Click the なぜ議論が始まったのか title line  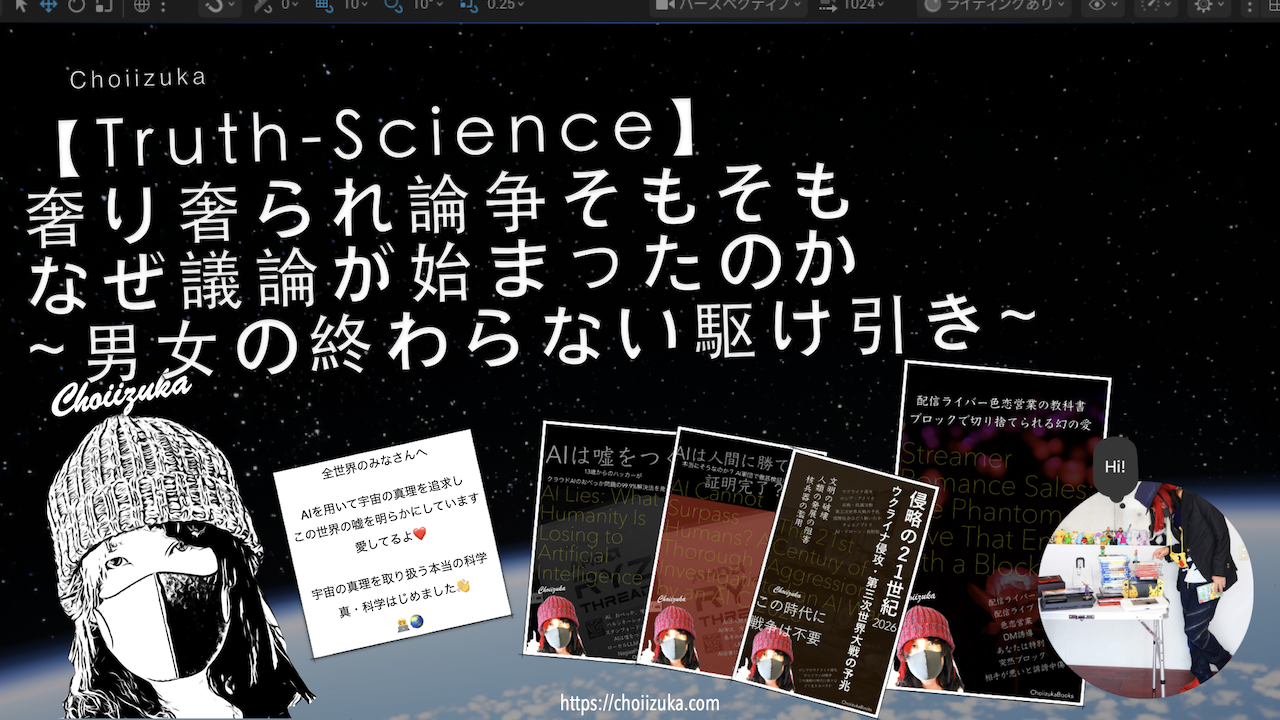click(444, 269)
